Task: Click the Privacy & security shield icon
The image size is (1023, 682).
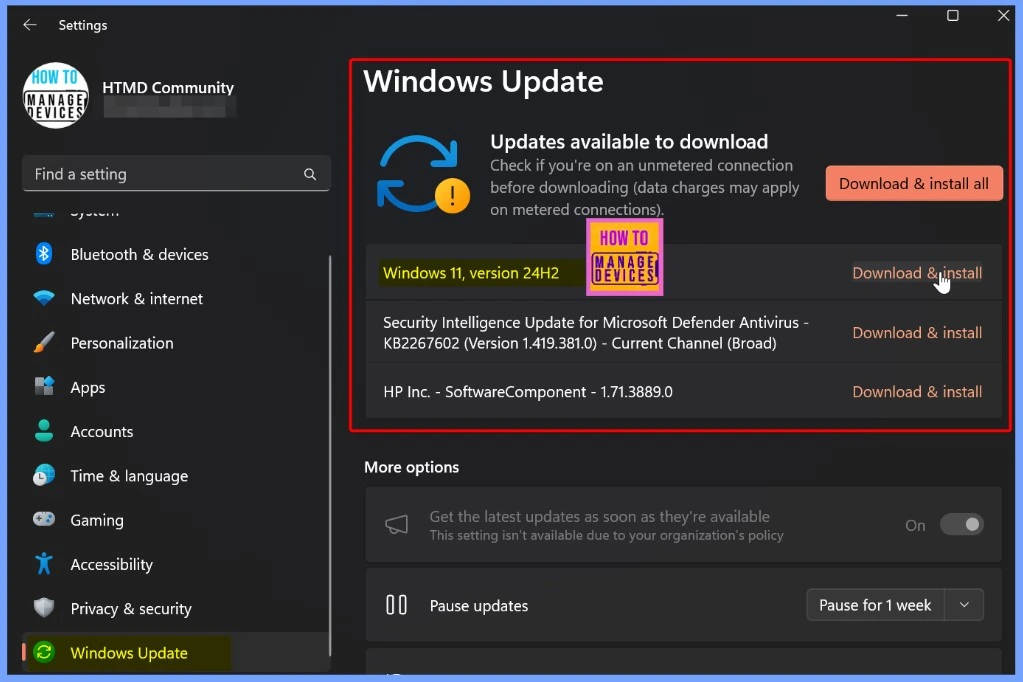Action: pyautogui.click(x=44, y=608)
